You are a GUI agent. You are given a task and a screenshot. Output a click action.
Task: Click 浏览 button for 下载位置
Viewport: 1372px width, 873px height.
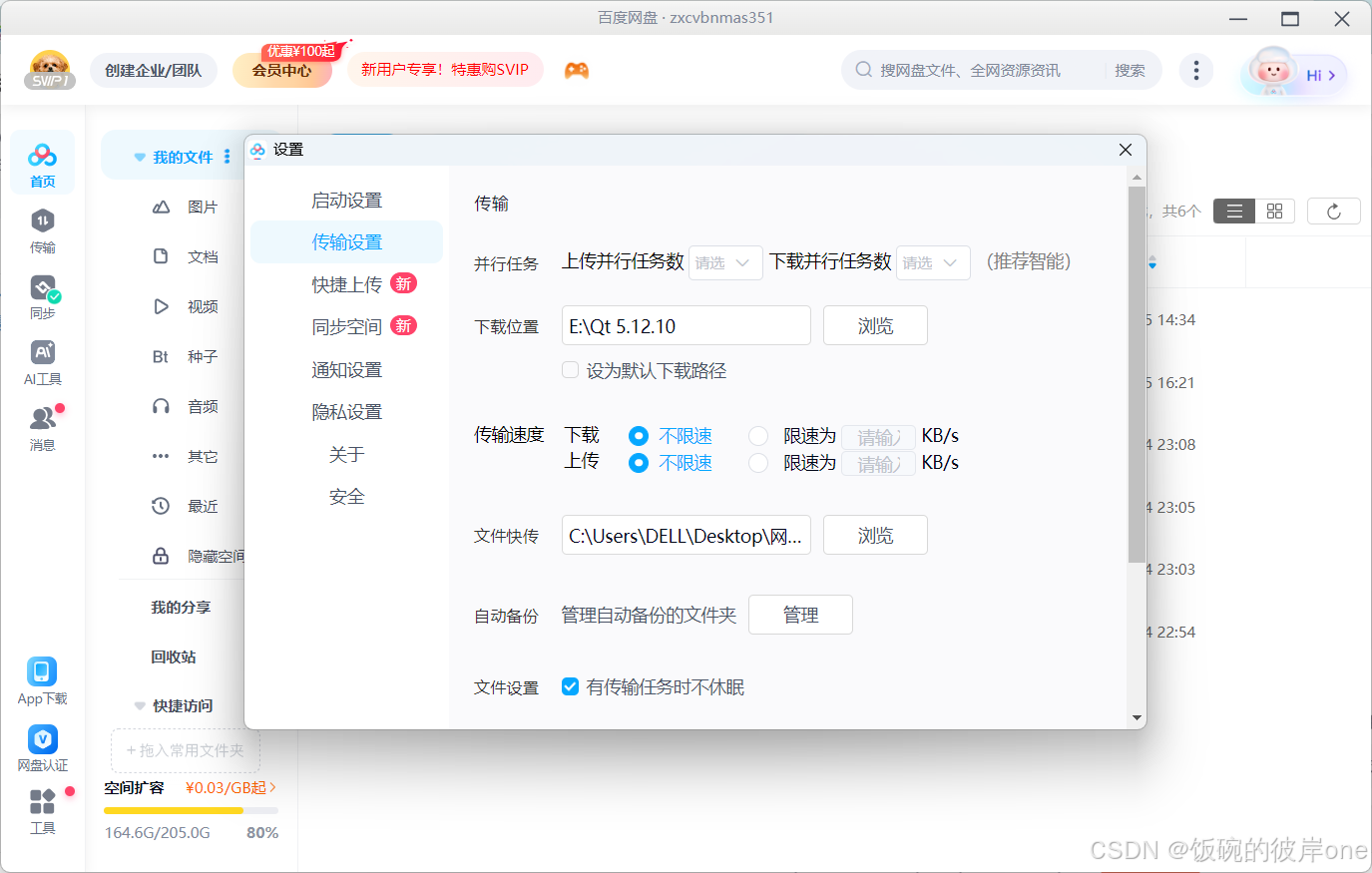tap(875, 325)
